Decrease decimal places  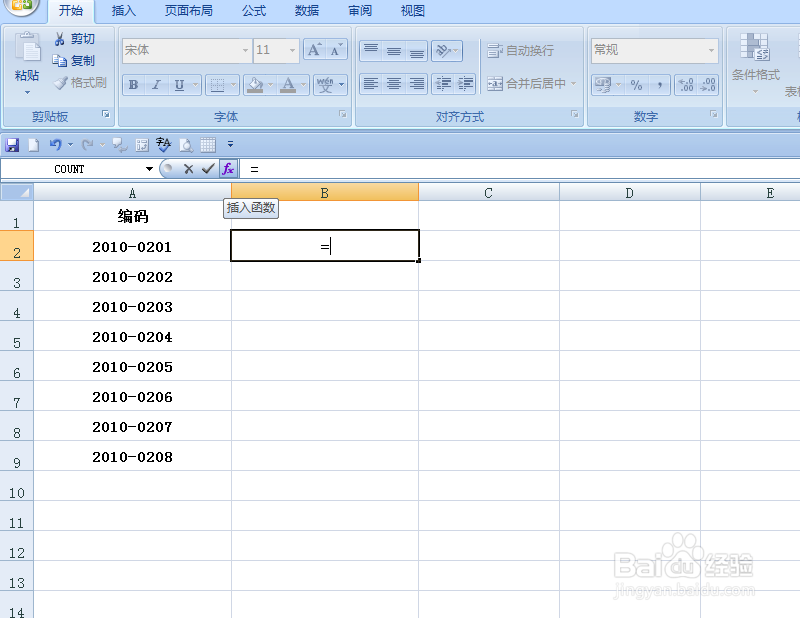(x=708, y=85)
